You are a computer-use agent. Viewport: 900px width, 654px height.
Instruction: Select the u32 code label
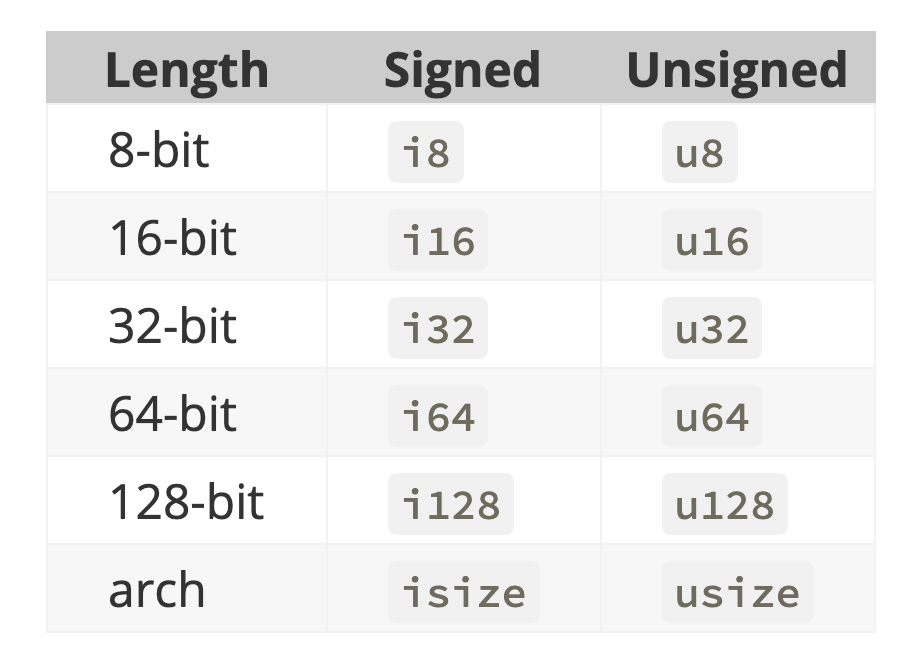click(x=712, y=329)
